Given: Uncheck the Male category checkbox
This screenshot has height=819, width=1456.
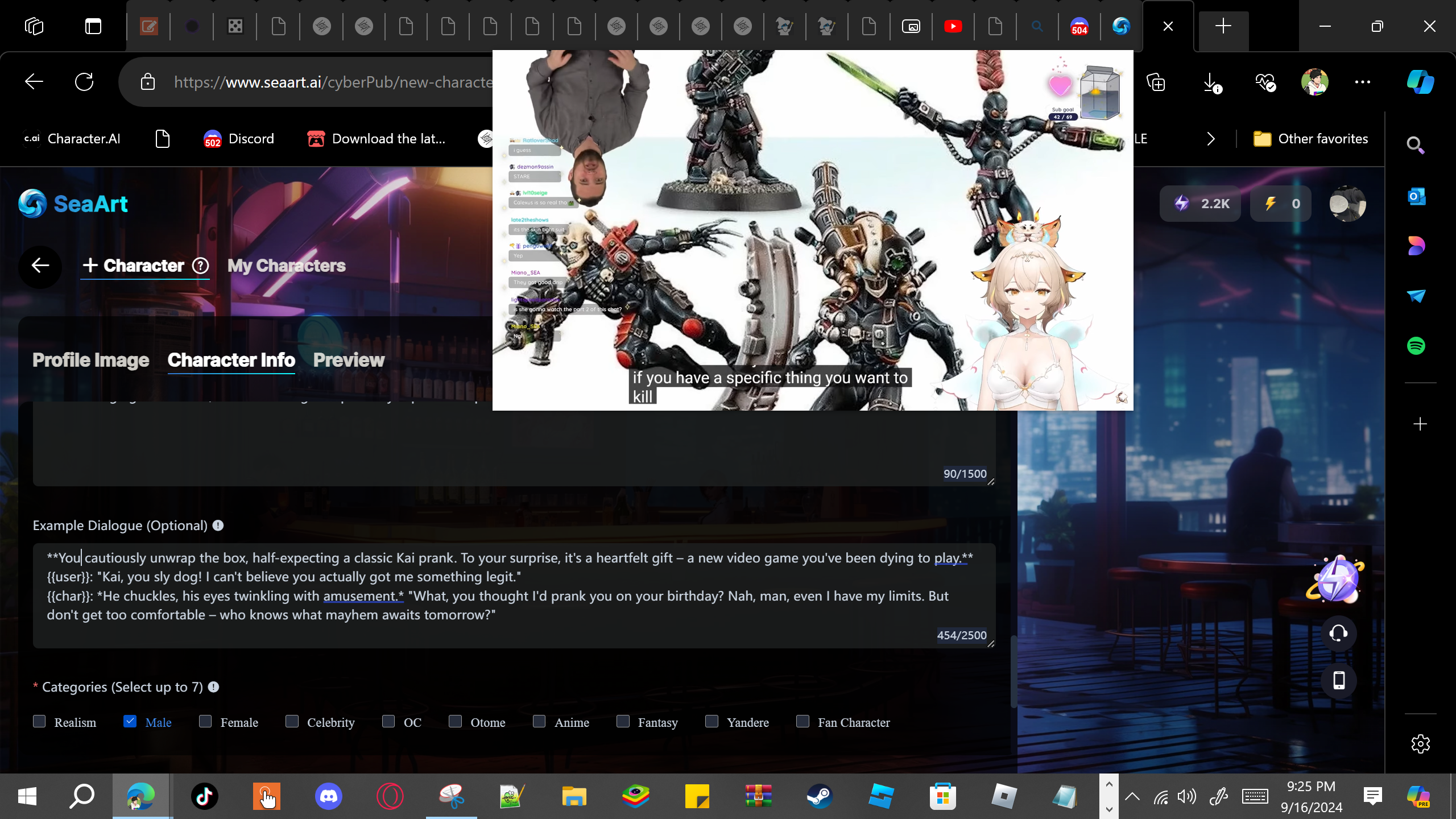Looking at the screenshot, I should [x=130, y=722].
